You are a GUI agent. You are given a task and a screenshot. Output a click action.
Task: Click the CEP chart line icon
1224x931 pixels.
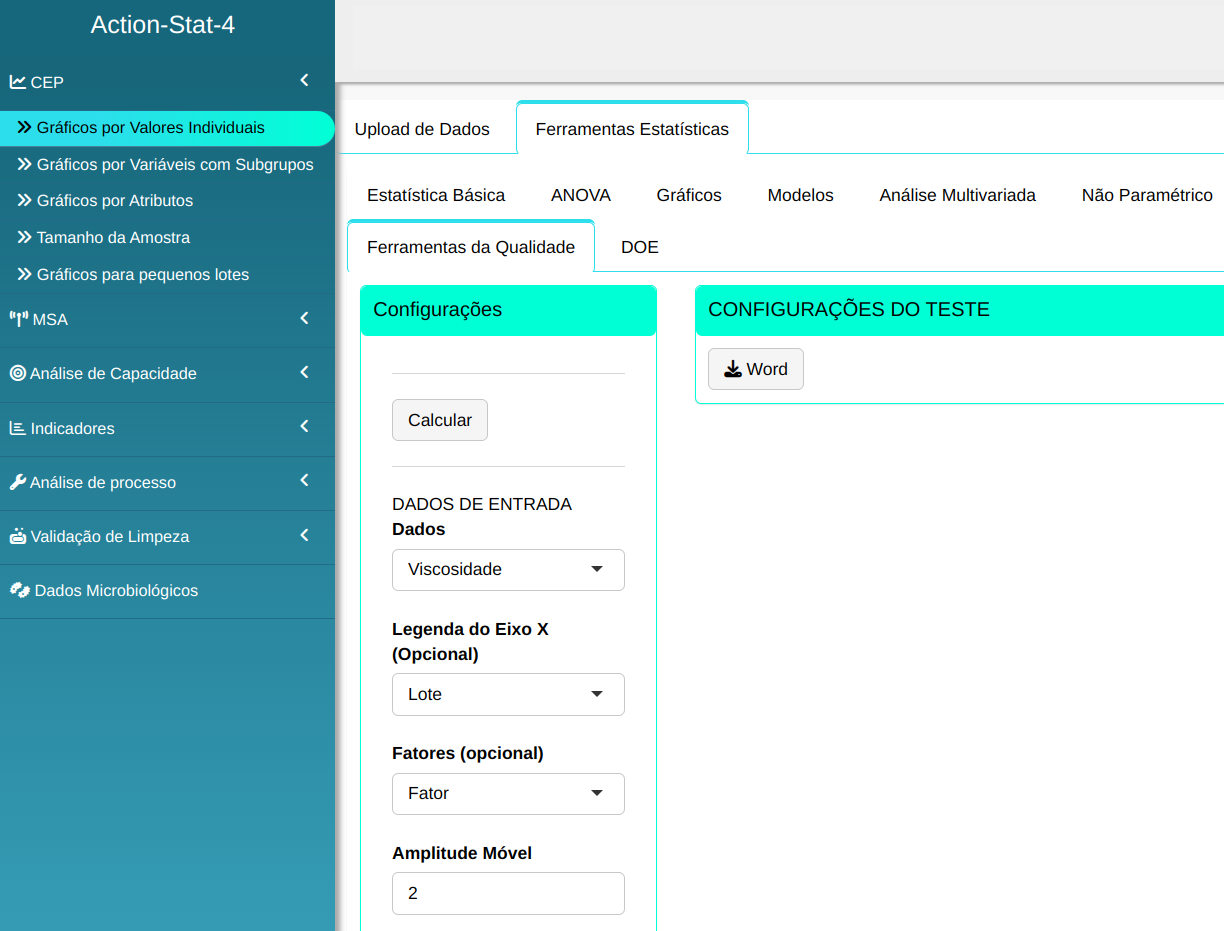(x=18, y=82)
